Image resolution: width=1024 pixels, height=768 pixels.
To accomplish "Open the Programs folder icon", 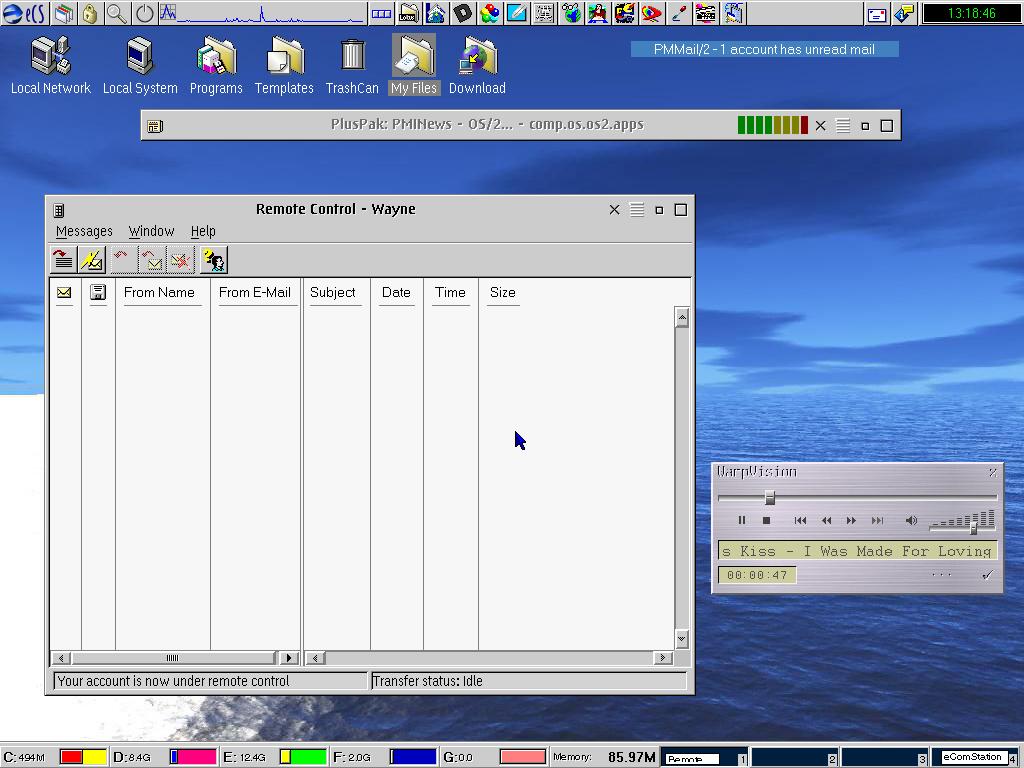I will [x=216, y=66].
